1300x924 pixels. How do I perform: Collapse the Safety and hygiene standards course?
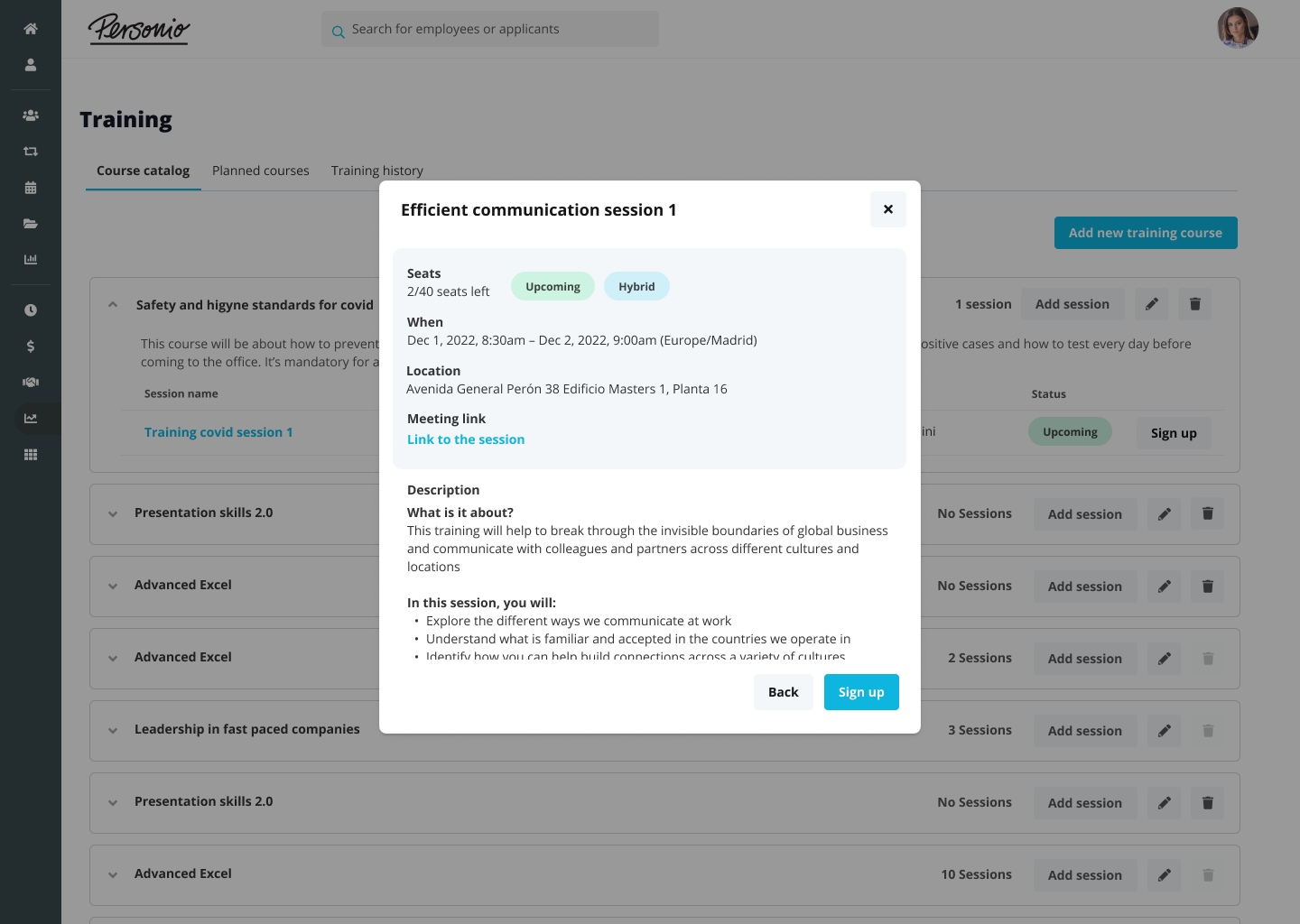(113, 305)
